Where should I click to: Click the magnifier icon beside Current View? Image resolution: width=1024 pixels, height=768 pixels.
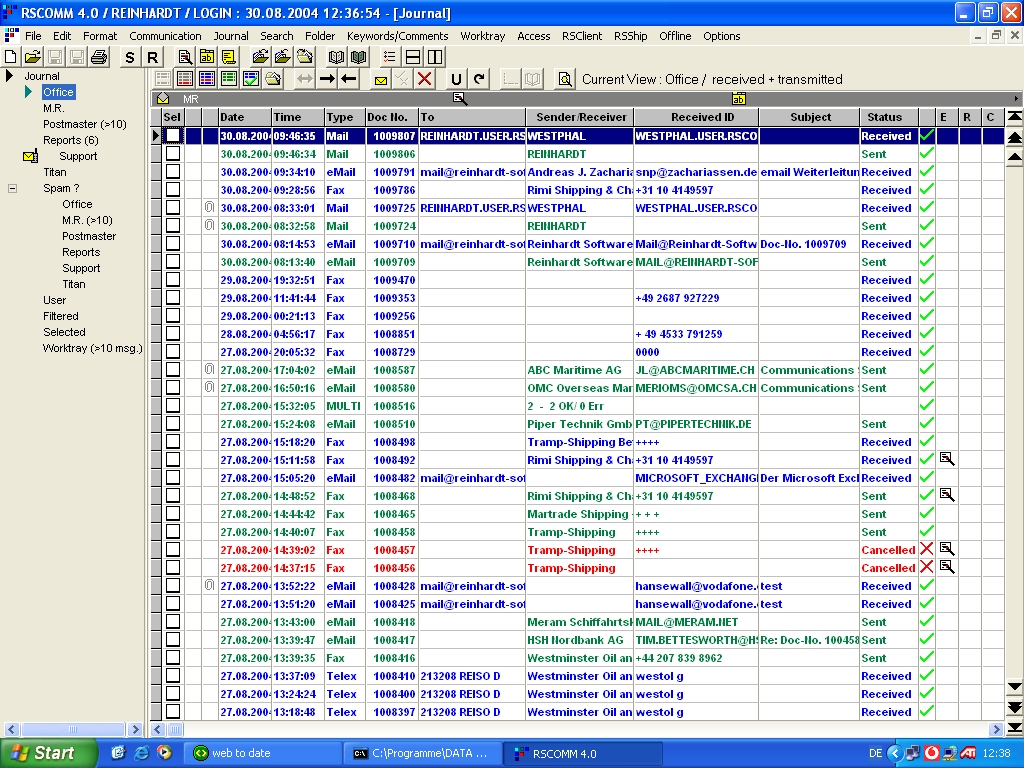coord(565,79)
